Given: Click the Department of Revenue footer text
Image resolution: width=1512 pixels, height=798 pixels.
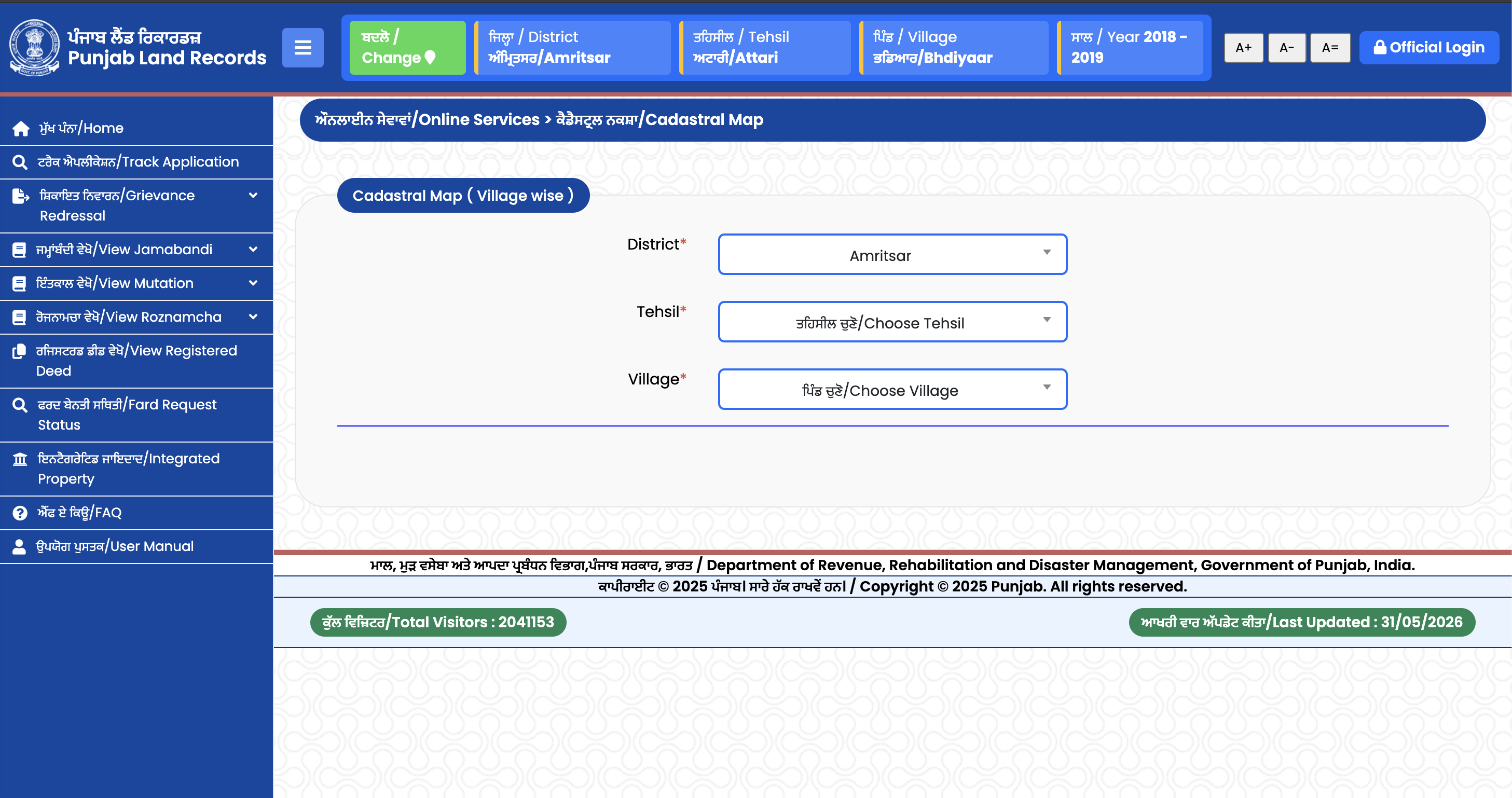Looking at the screenshot, I should tap(892, 565).
